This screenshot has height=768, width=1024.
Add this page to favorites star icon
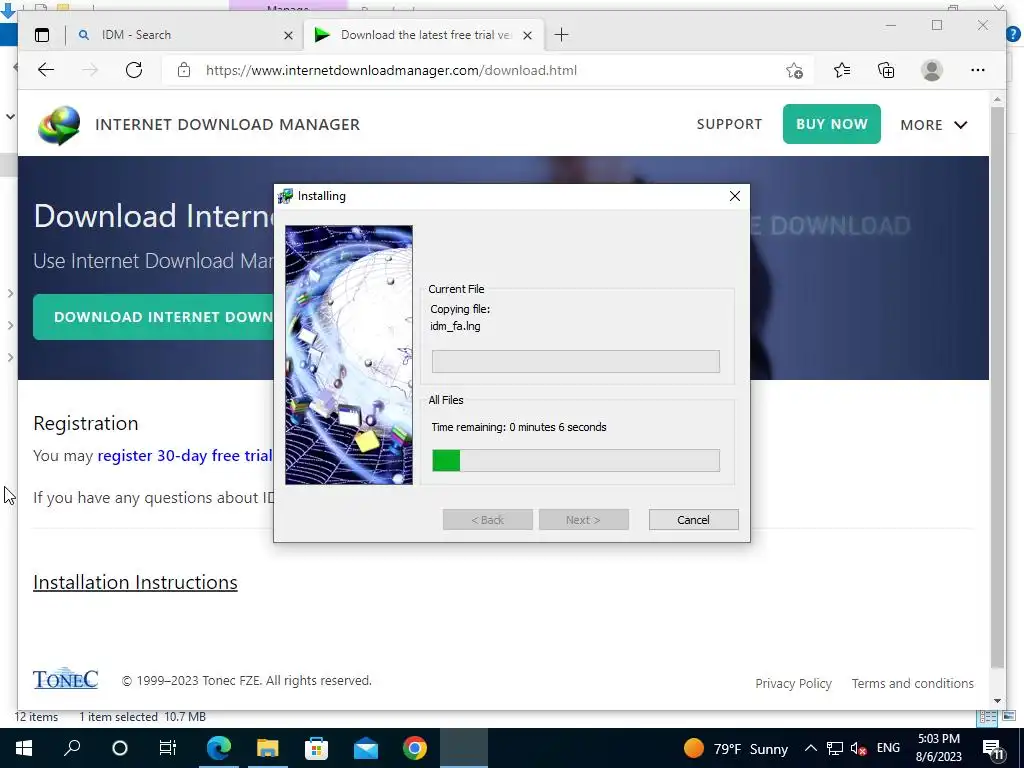pyautogui.click(x=794, y=71)
